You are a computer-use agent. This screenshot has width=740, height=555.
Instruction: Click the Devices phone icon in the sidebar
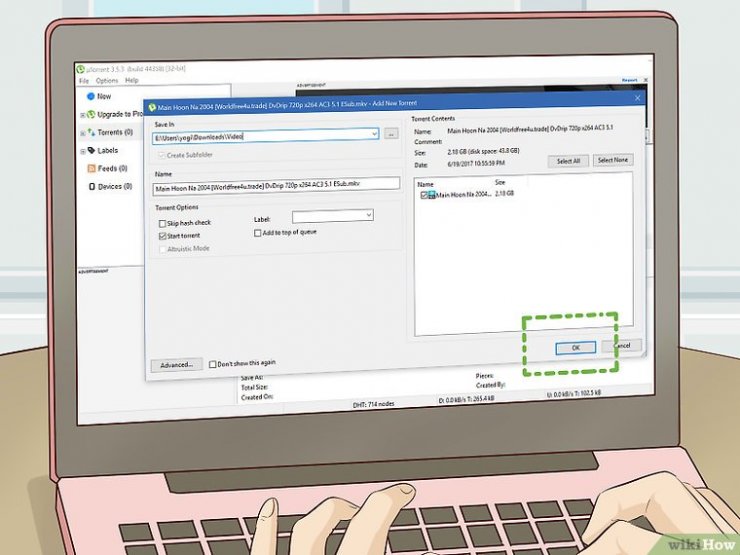point(92,186)
